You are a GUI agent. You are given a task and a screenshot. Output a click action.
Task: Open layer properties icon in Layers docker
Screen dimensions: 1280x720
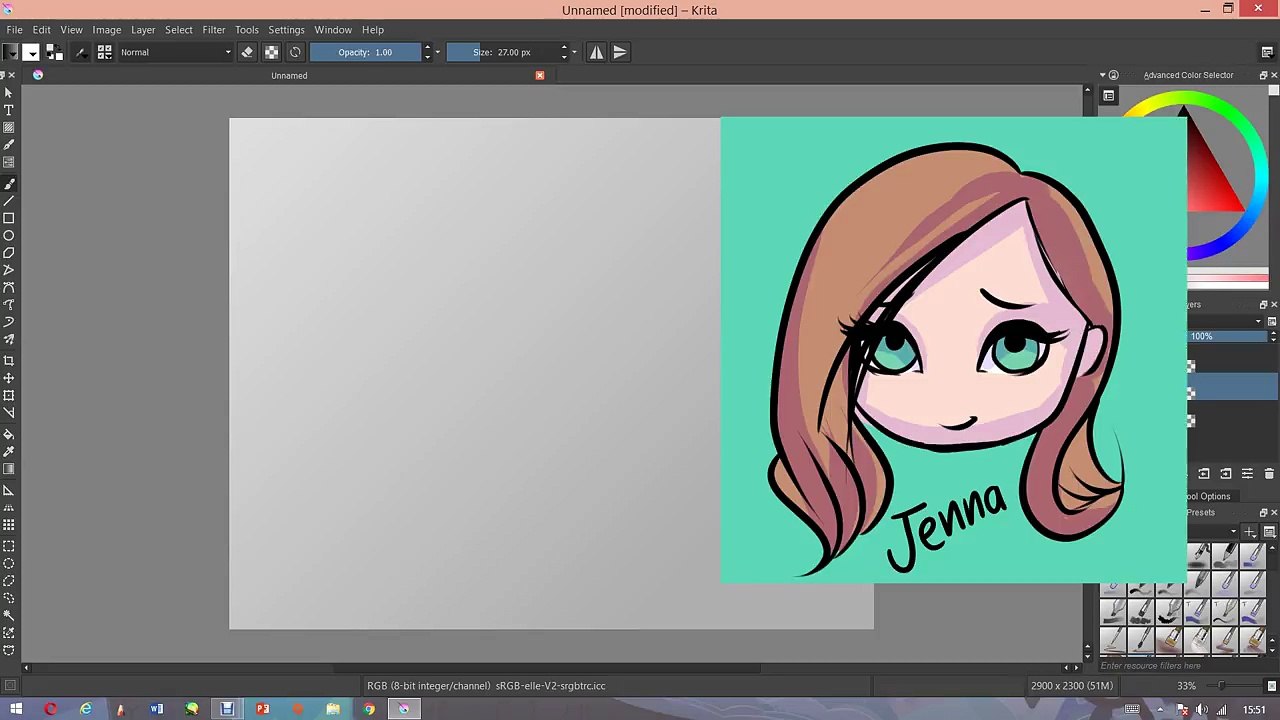point(1247,474)
